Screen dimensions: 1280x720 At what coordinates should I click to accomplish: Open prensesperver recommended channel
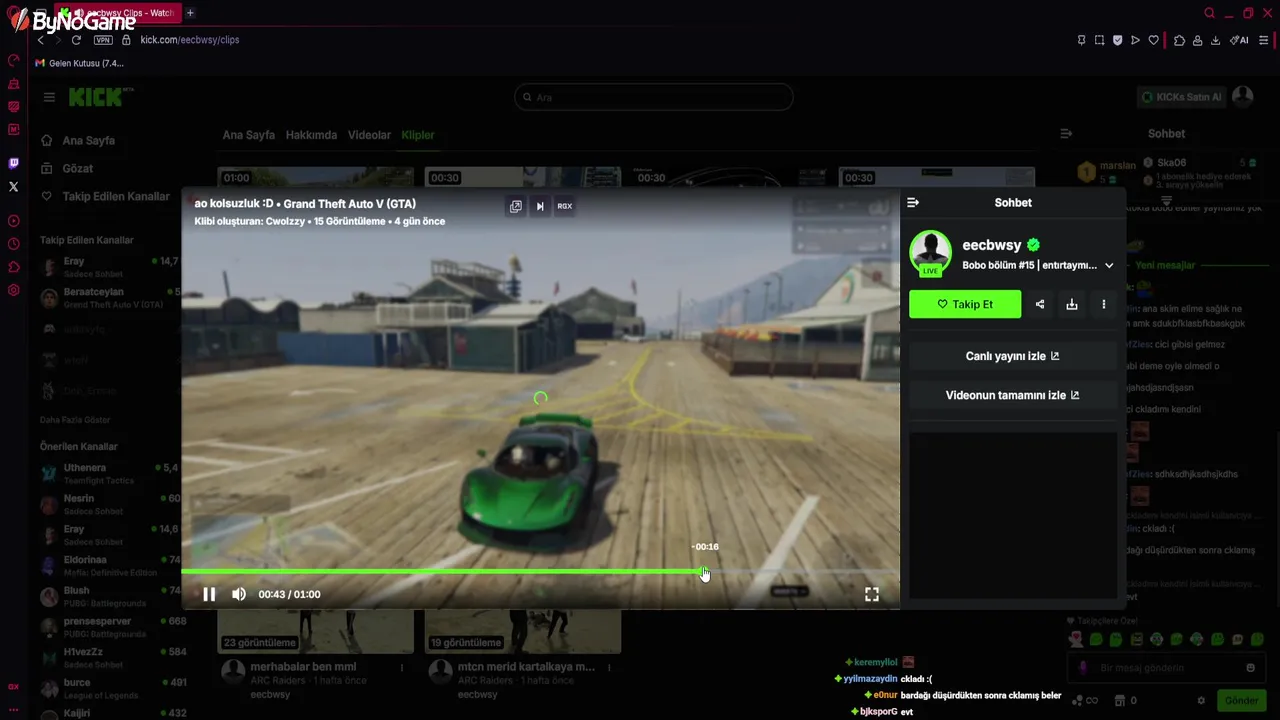coord(109,627)
